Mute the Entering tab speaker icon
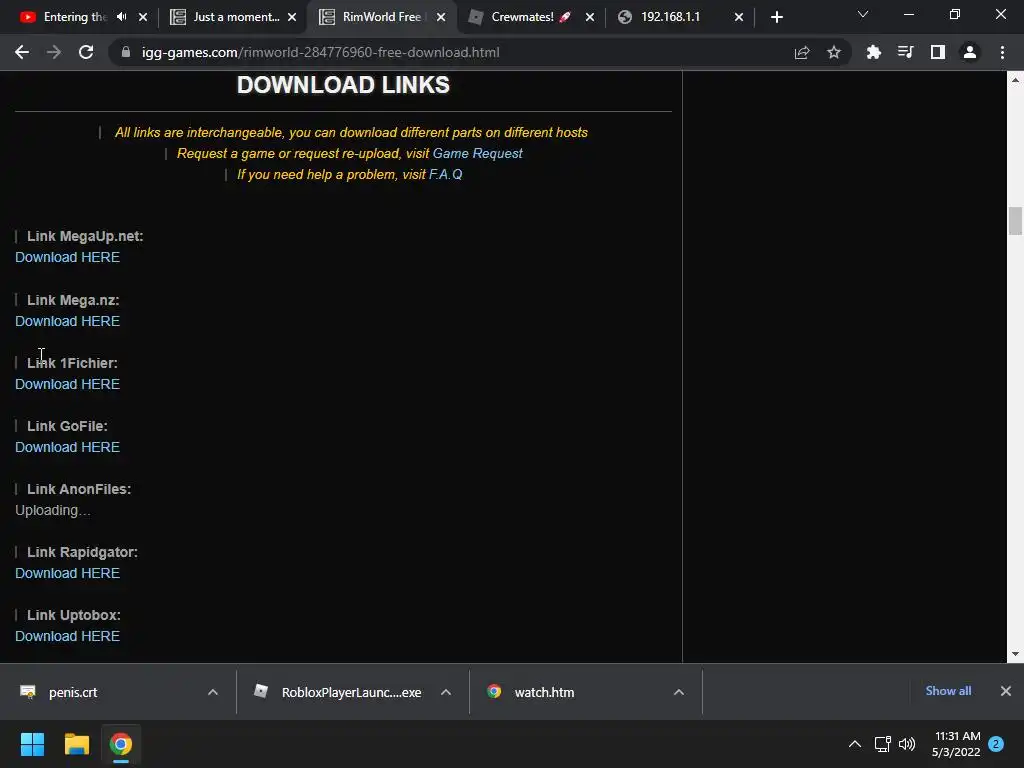 point(121,17)
